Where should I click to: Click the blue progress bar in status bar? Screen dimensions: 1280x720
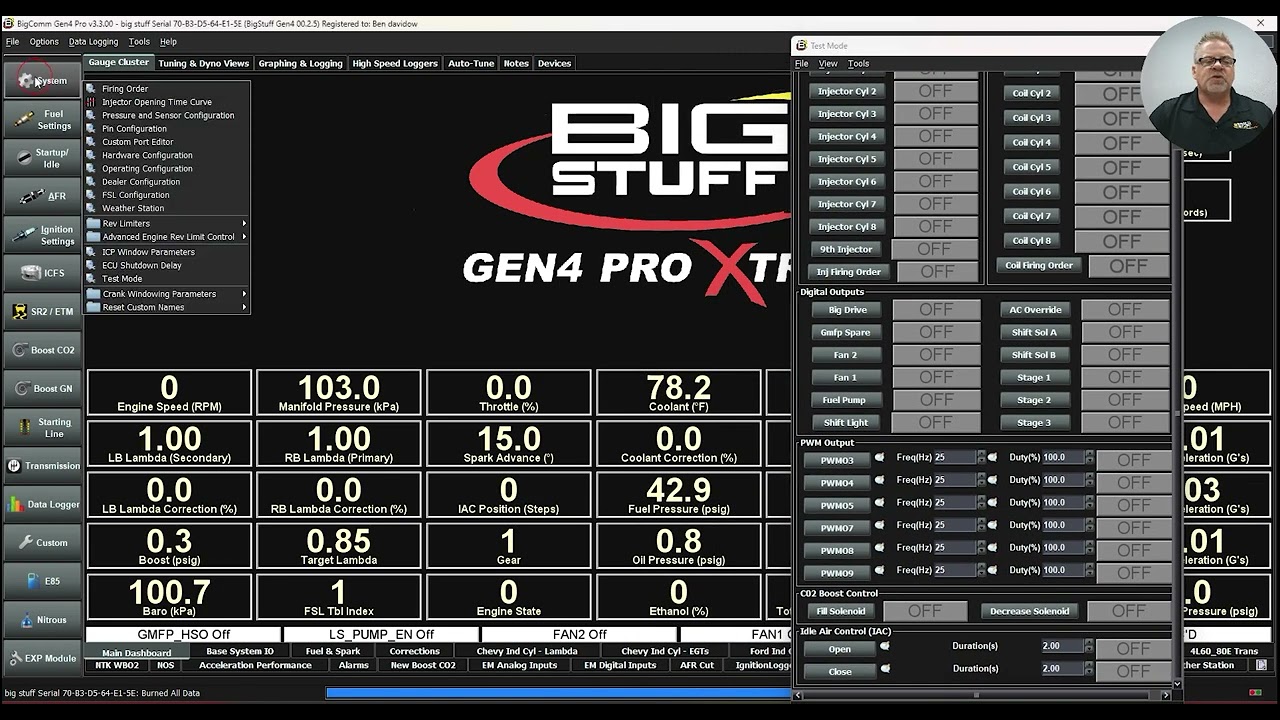tap(558, 692)
